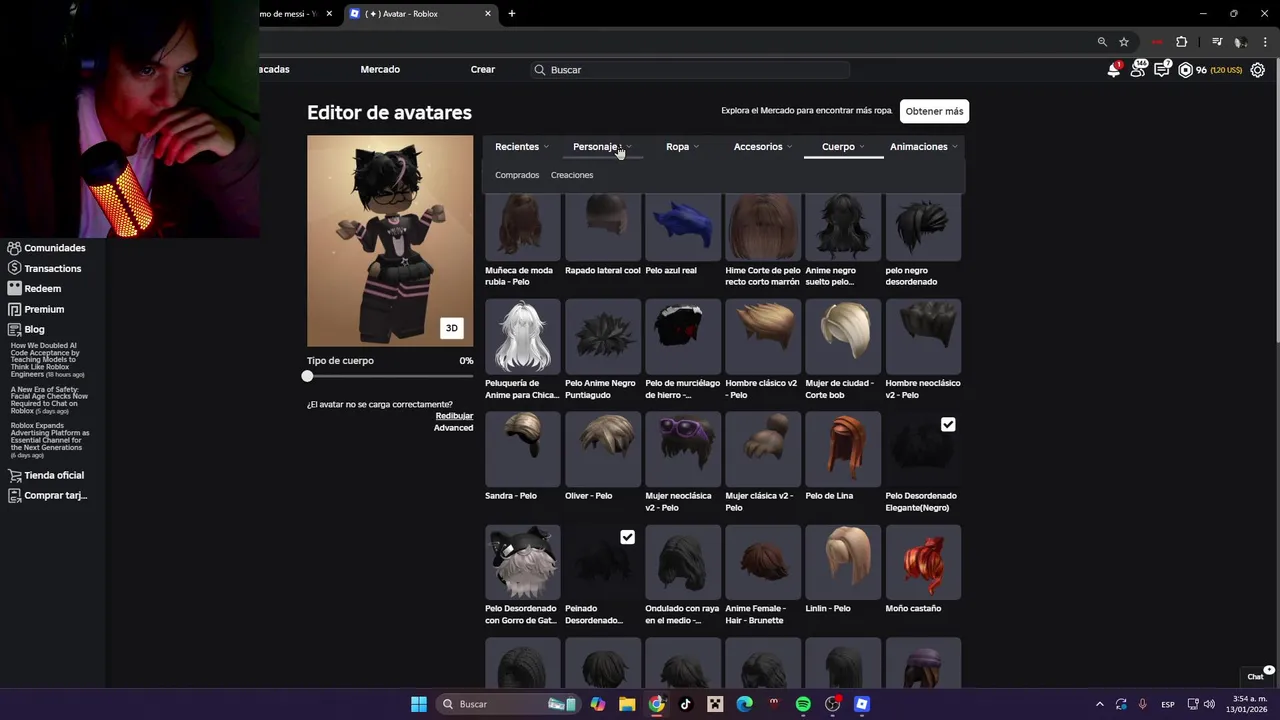Image resolution: width=1280 pixels, height=720 pixels.
Task: Click the Obtener más button
Action: point(934,111)
